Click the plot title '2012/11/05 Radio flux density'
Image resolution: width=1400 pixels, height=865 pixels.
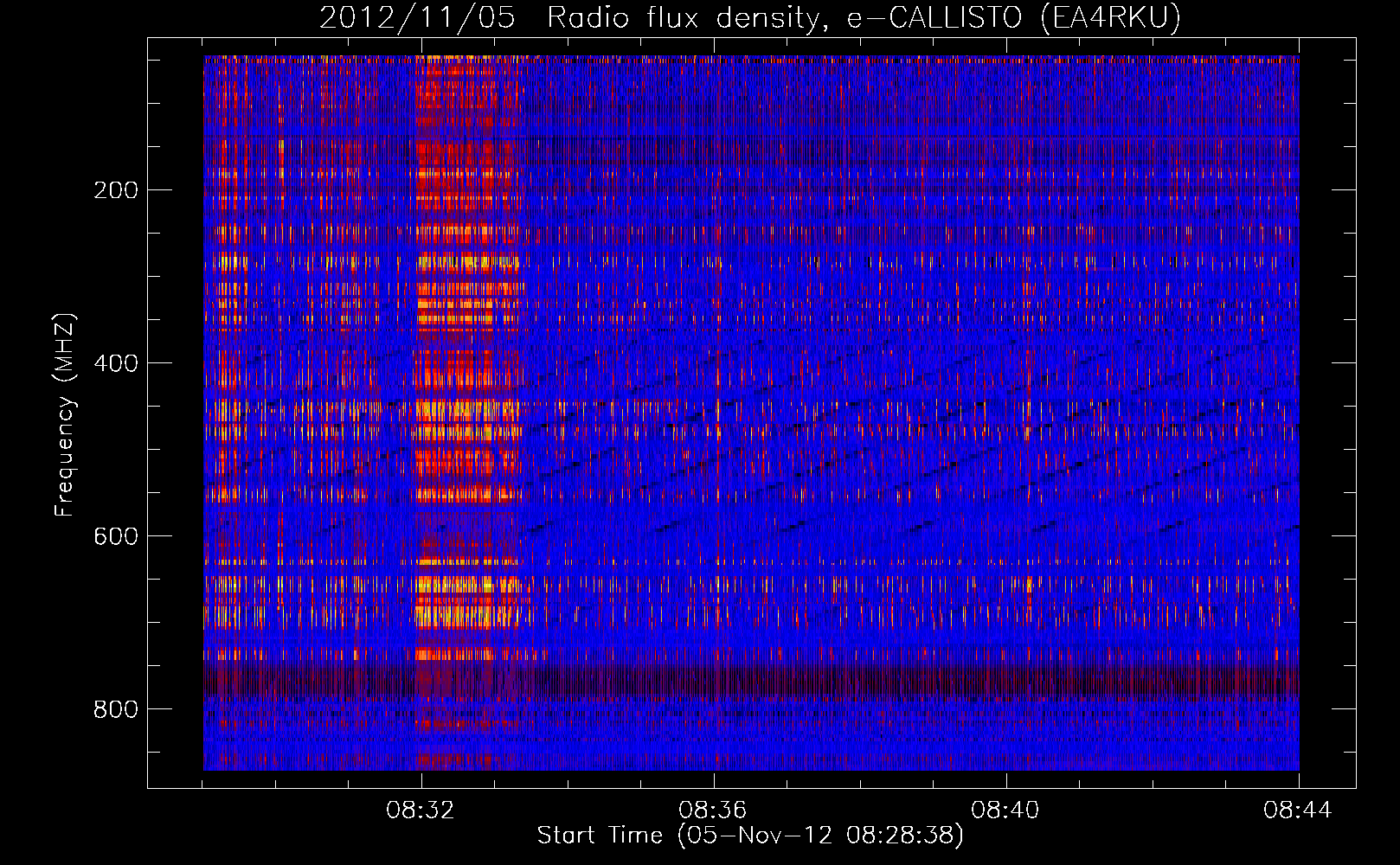point(749,18)
